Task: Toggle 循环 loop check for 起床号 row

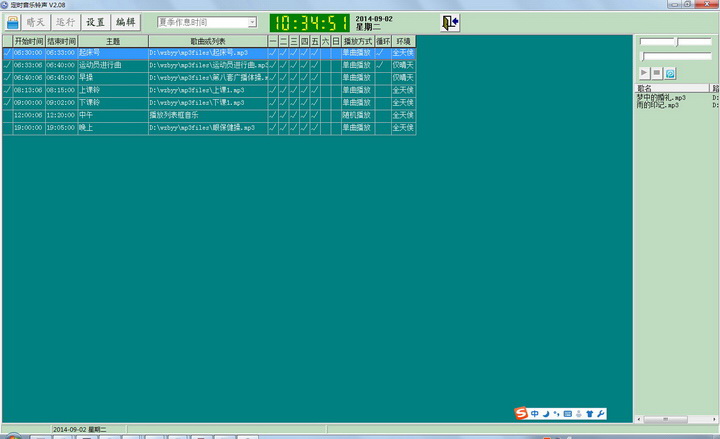Action: pos(383,53)
